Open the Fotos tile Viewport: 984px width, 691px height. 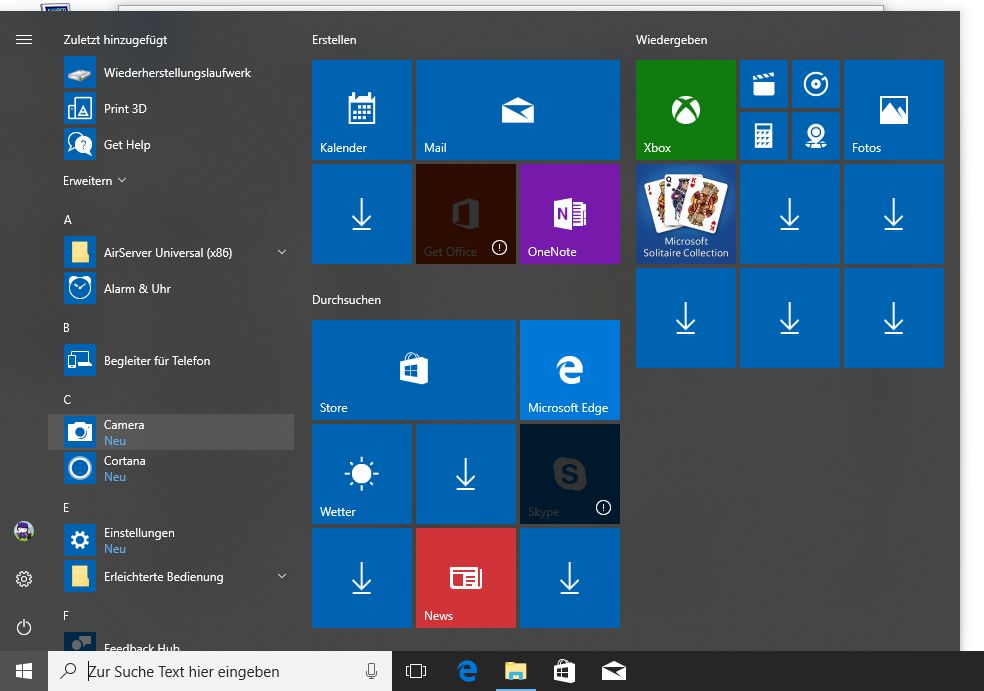[893, 110]
